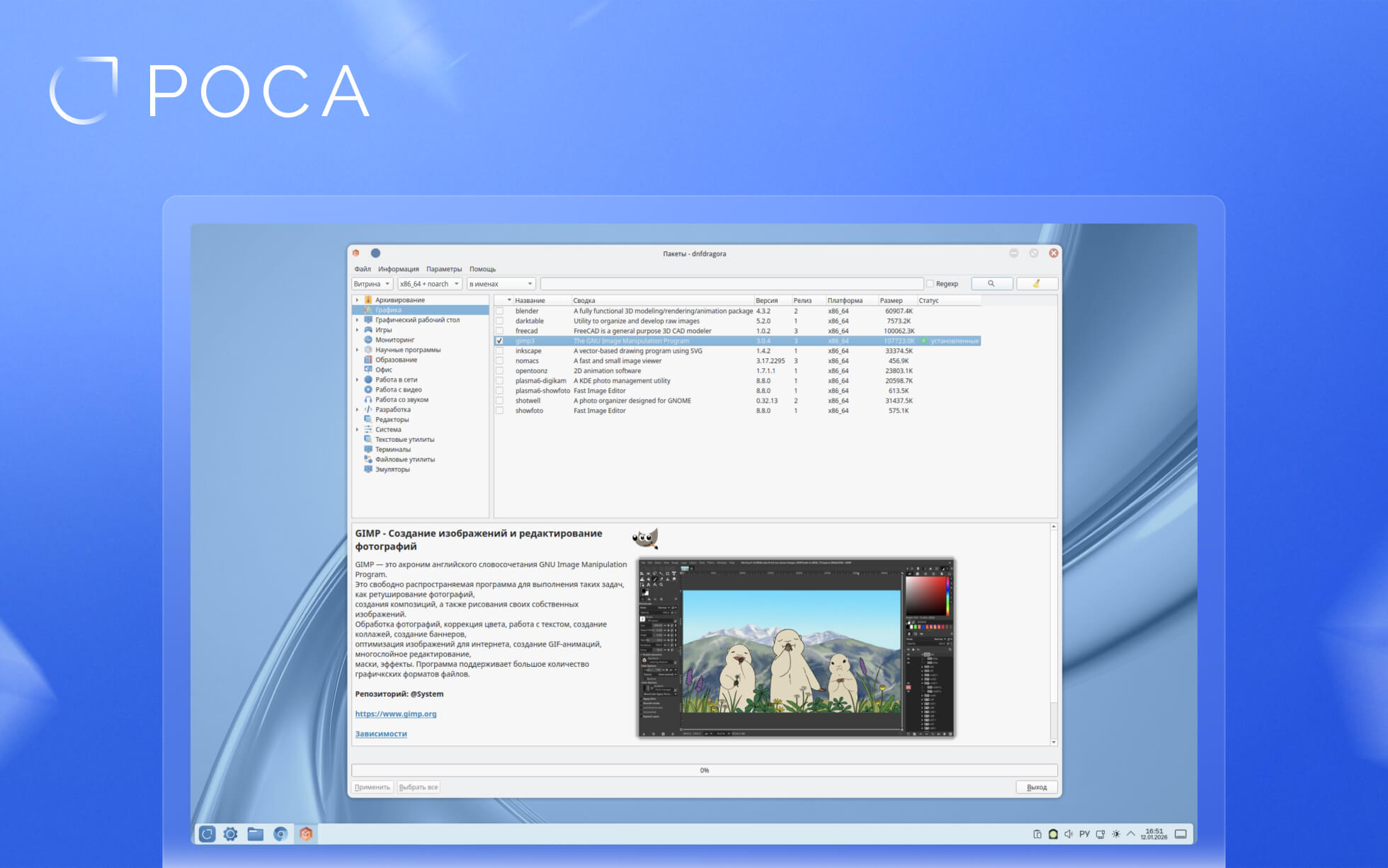Open the x86_64 + noarch architecture dropdown
The width and height of the screenshot is (1388, 868).
(429, 284)
